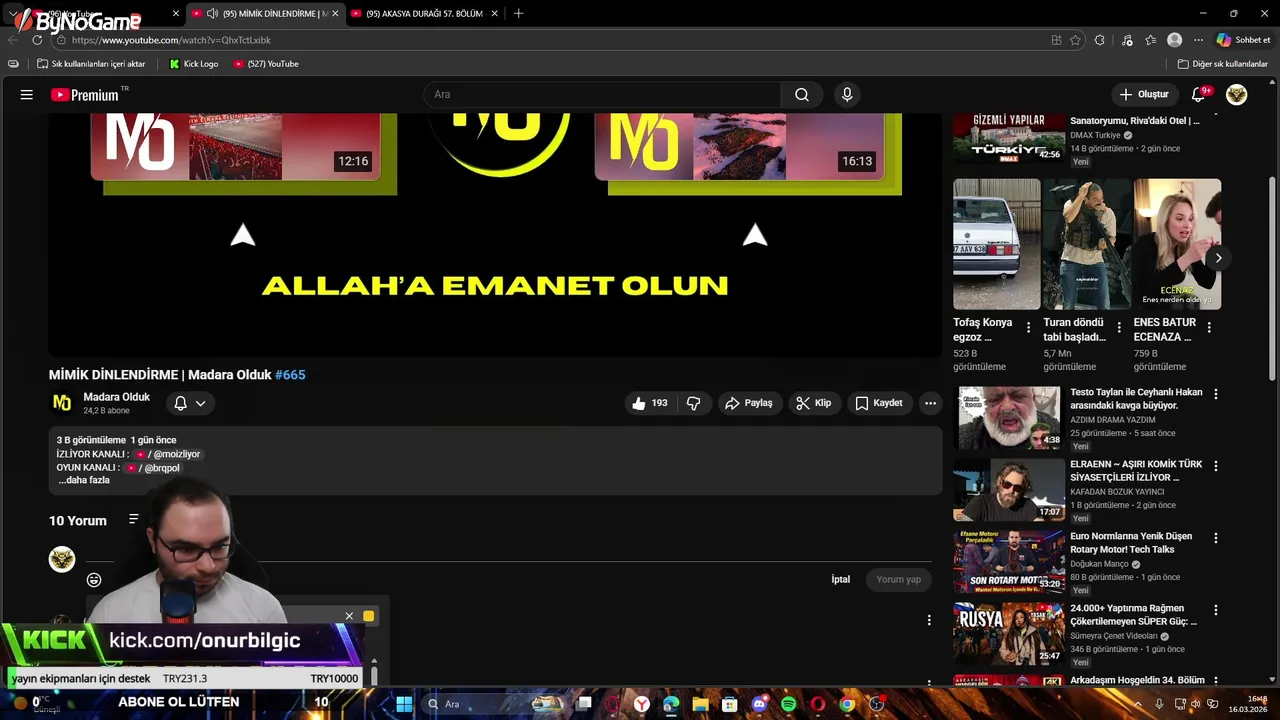
Task: Toggle subscription notification bell dropdown
Action: [x=190, y=403]
